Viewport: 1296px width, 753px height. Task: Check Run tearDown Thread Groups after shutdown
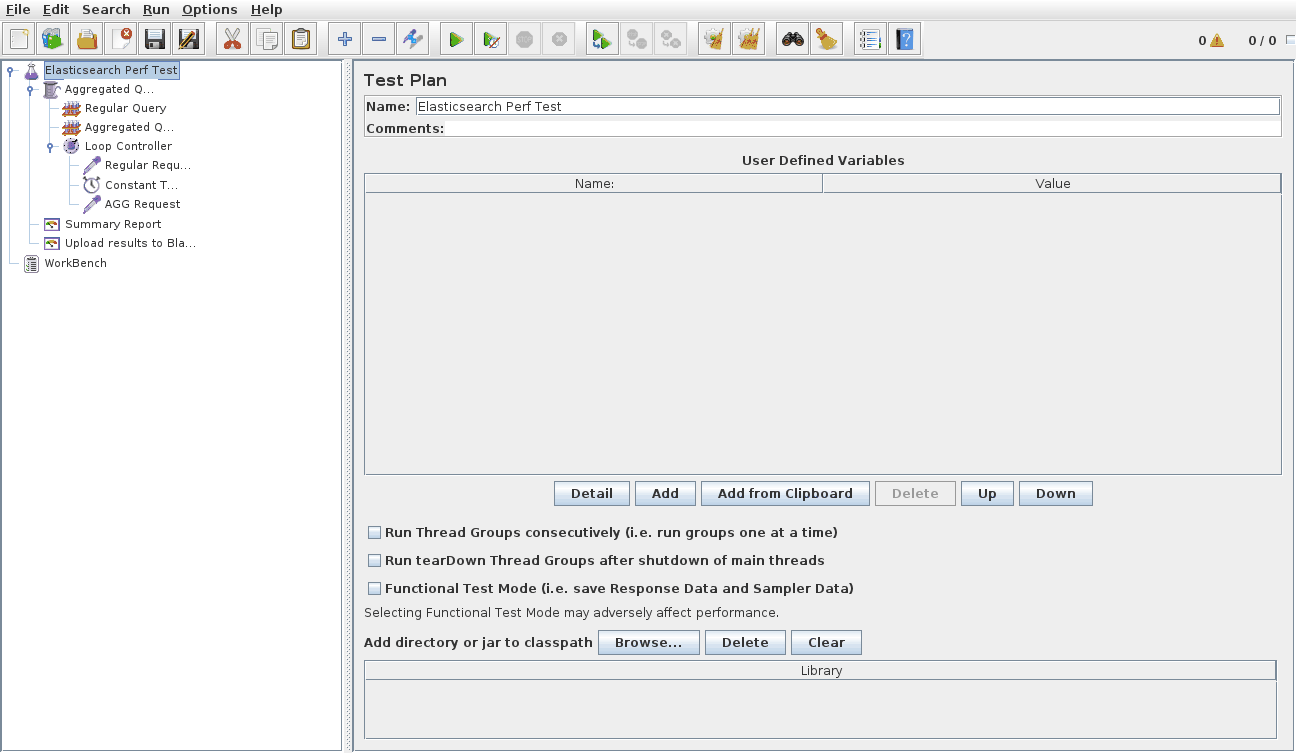tap(374, 560)
